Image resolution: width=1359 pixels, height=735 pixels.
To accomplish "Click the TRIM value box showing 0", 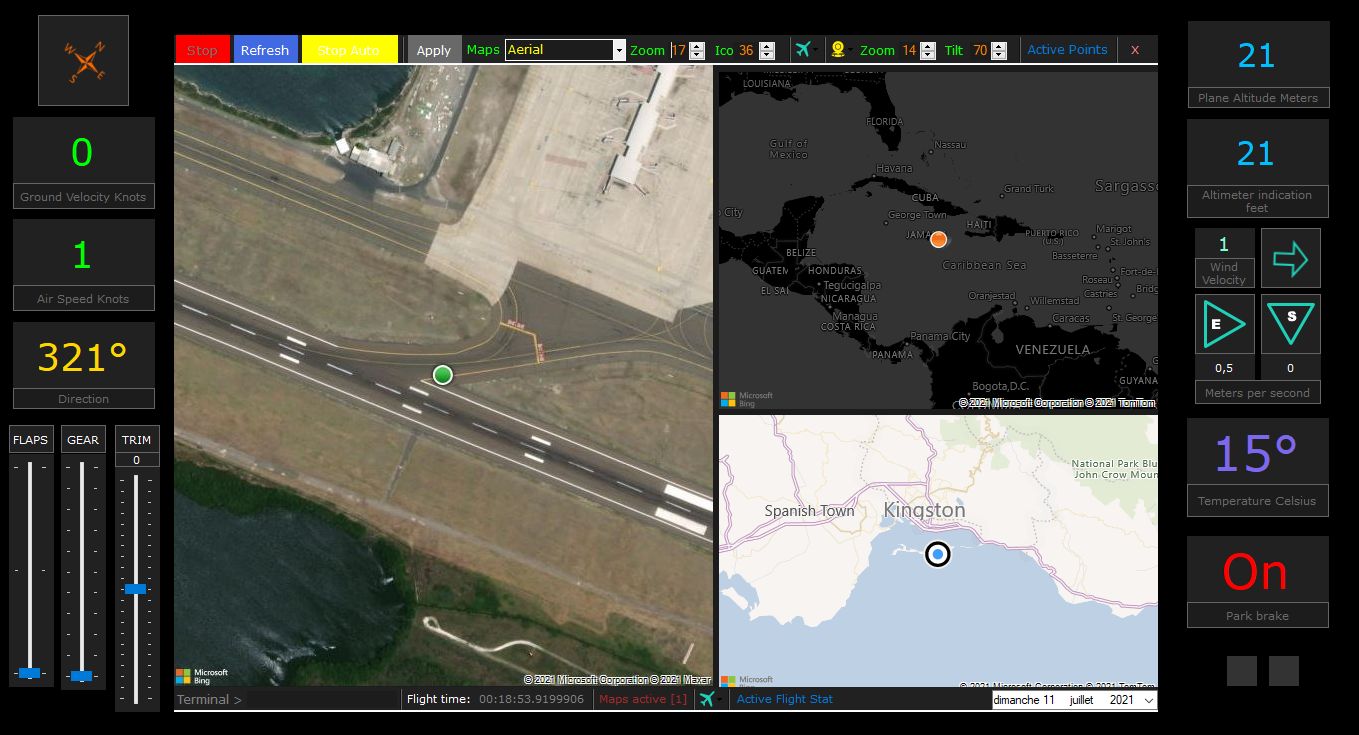I will coord(137,460).
